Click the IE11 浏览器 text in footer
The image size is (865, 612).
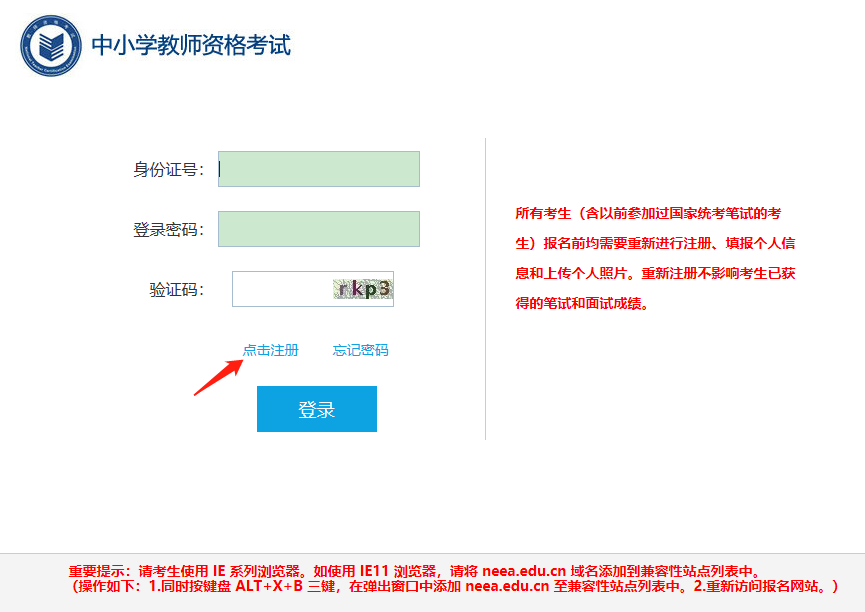[x=399, y=571]
